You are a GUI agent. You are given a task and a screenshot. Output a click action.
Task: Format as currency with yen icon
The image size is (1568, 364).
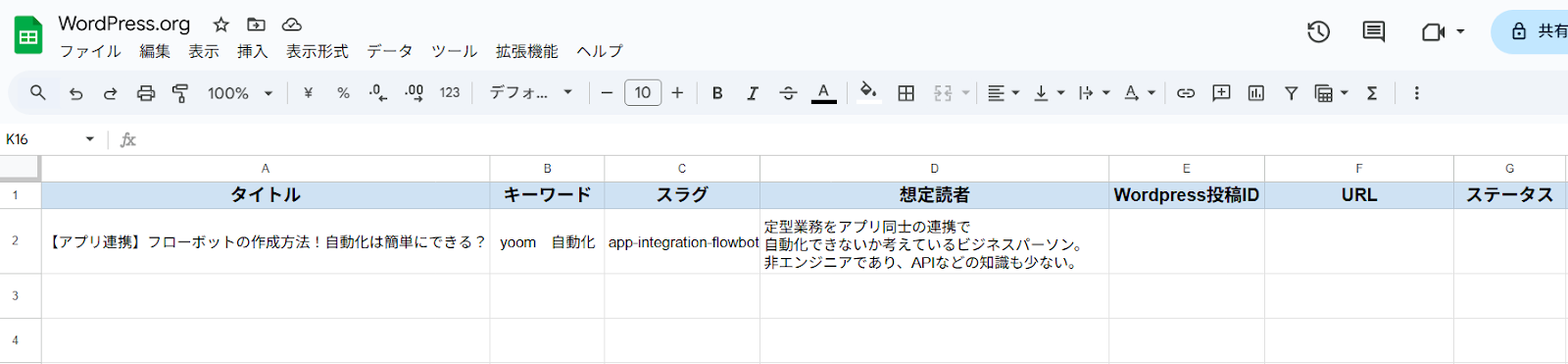pos(308,93)
